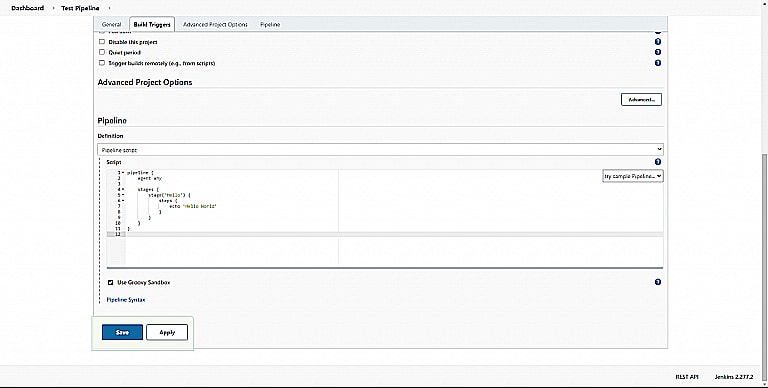Collapse the stages block fold at line 4

click(x=122, y=189)
